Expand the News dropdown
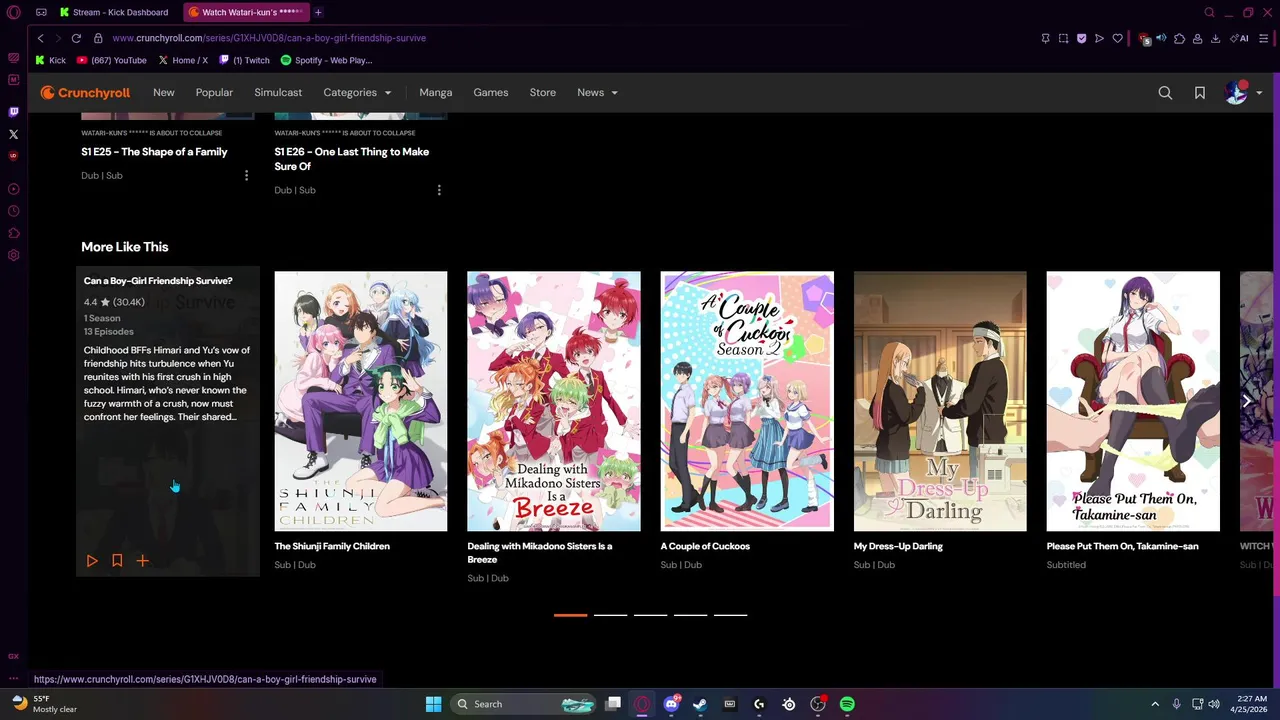This screenshot has height=720, width=1280. click(597, 92)
